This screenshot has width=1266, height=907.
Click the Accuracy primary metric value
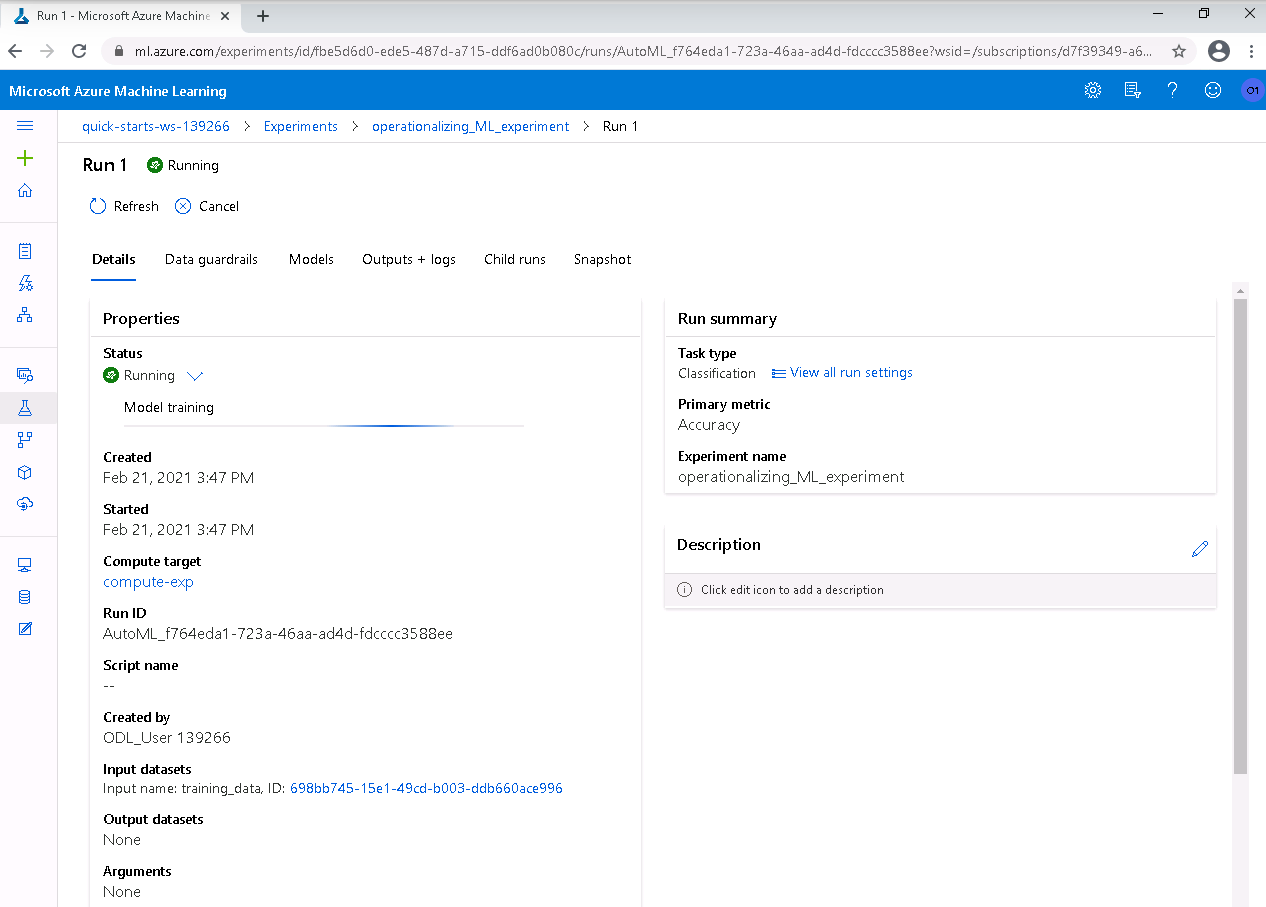point(709,424)
